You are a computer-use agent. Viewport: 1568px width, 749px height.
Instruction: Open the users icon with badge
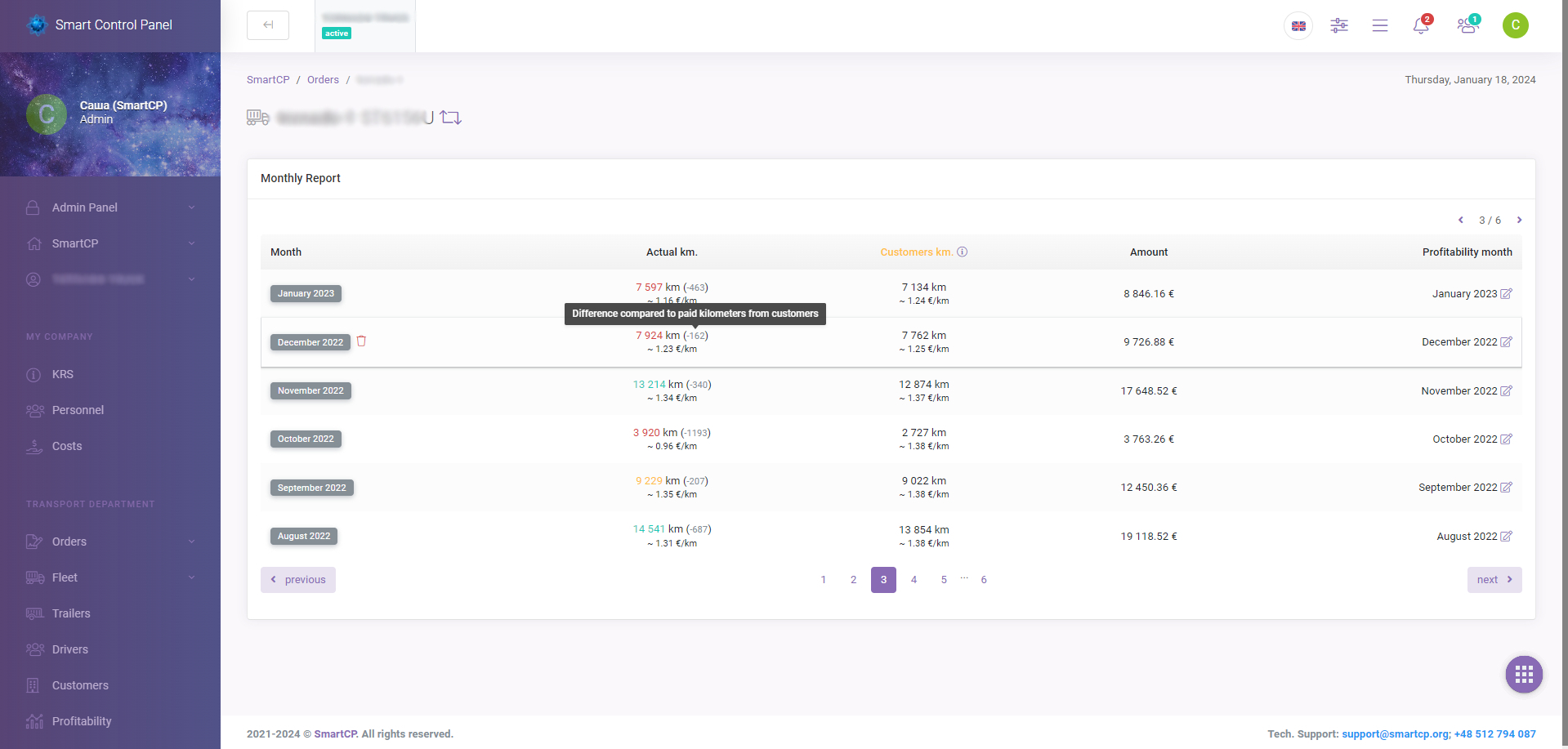1467,26
